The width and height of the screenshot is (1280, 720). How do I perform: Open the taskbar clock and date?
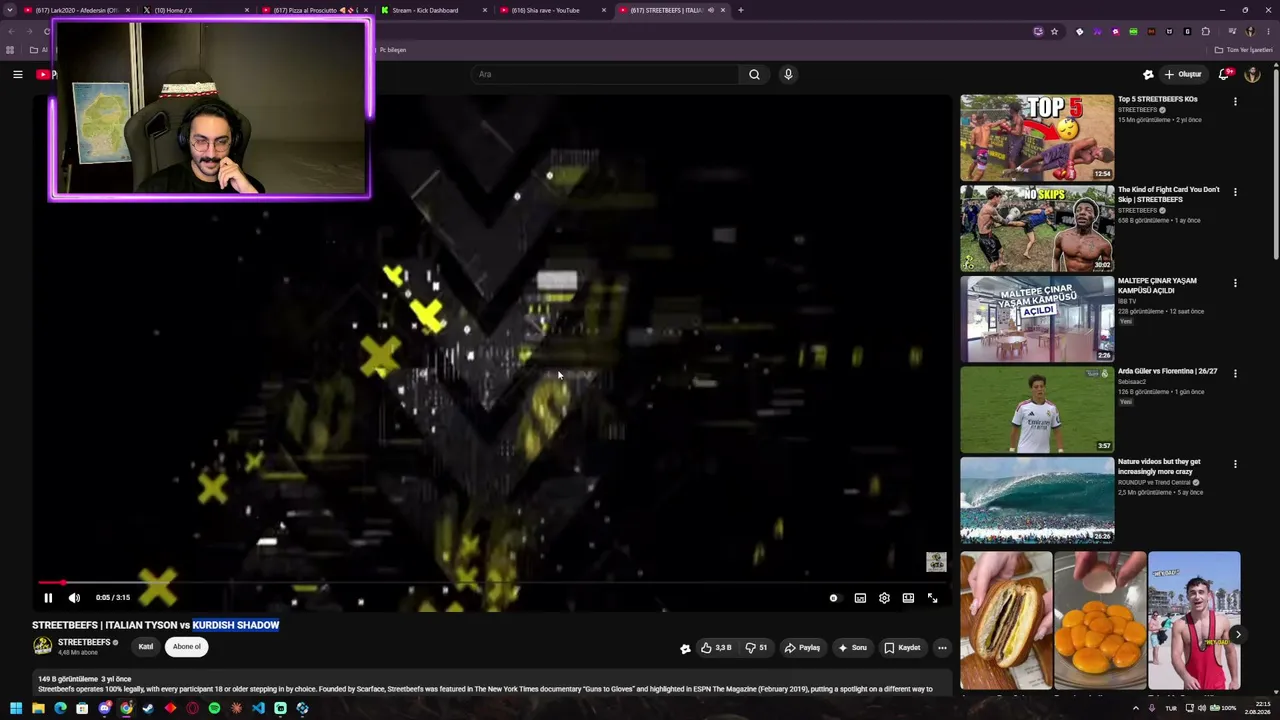pyautogui.click(x=1258, y=708)
